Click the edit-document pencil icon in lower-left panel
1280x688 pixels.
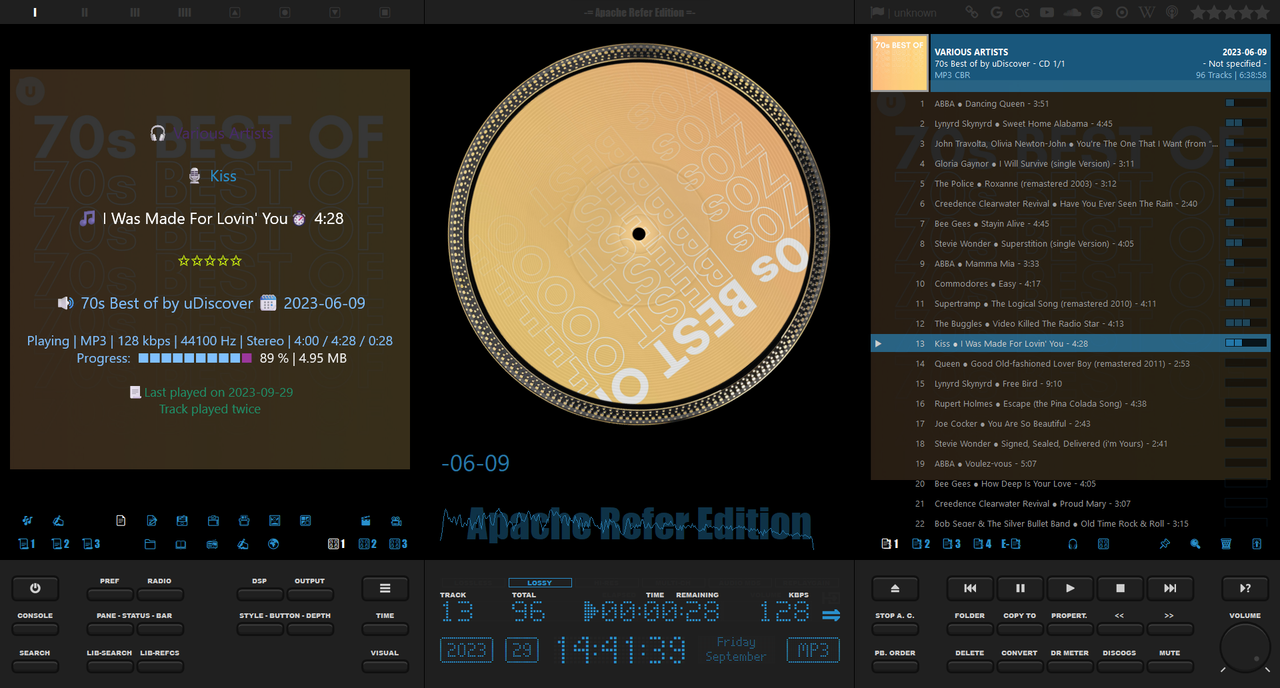click(x=152, y=520)
